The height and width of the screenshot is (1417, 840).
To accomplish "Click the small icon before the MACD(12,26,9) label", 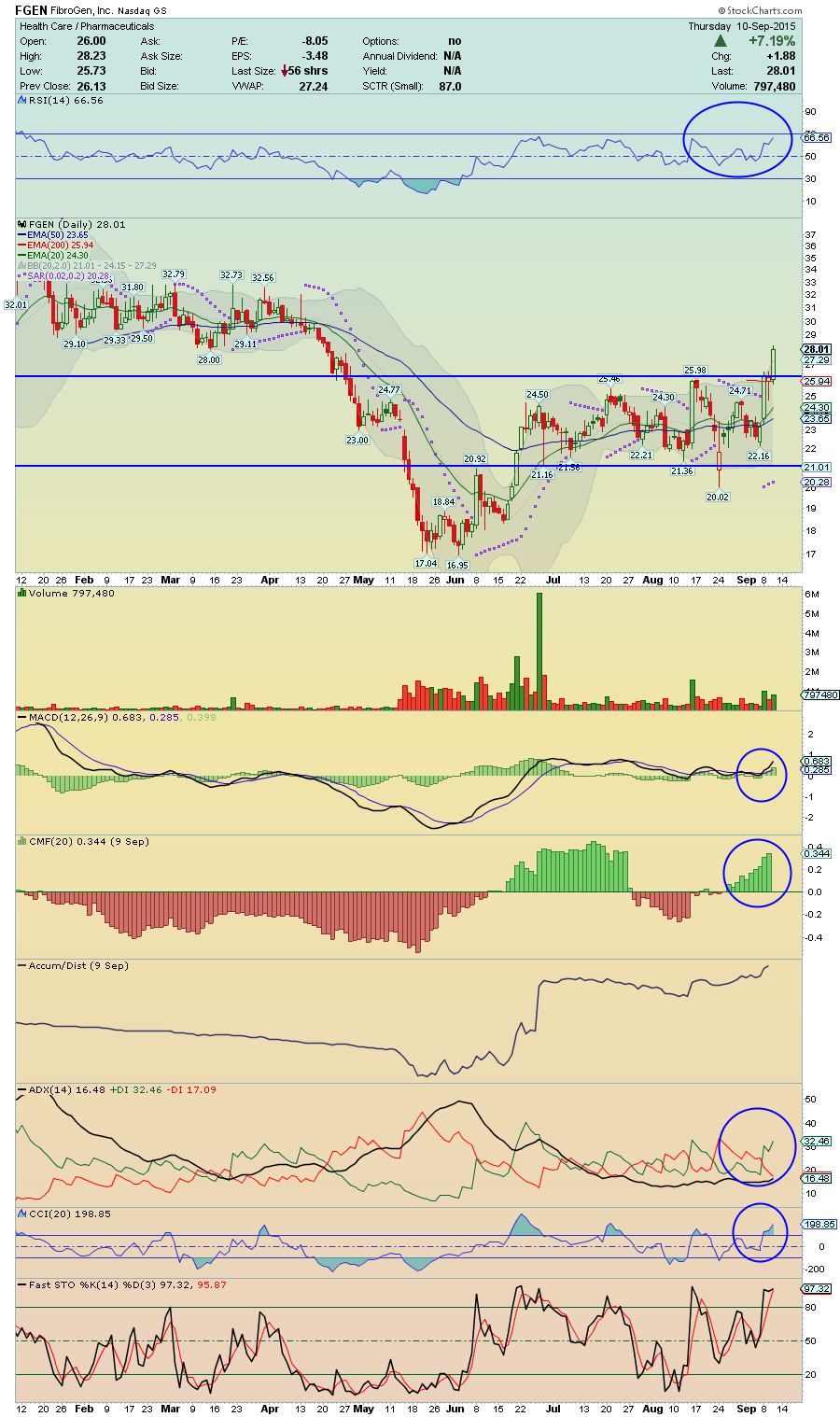I will click(23, 717).
